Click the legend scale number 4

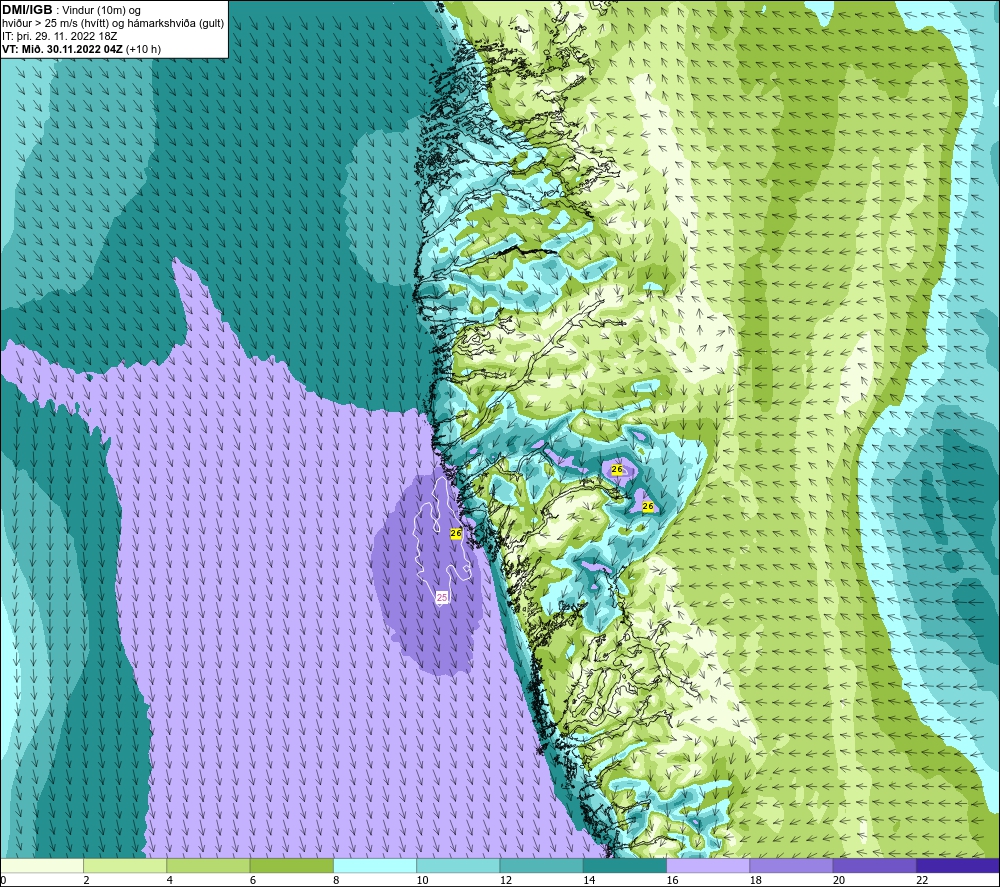tap(170, 880)
